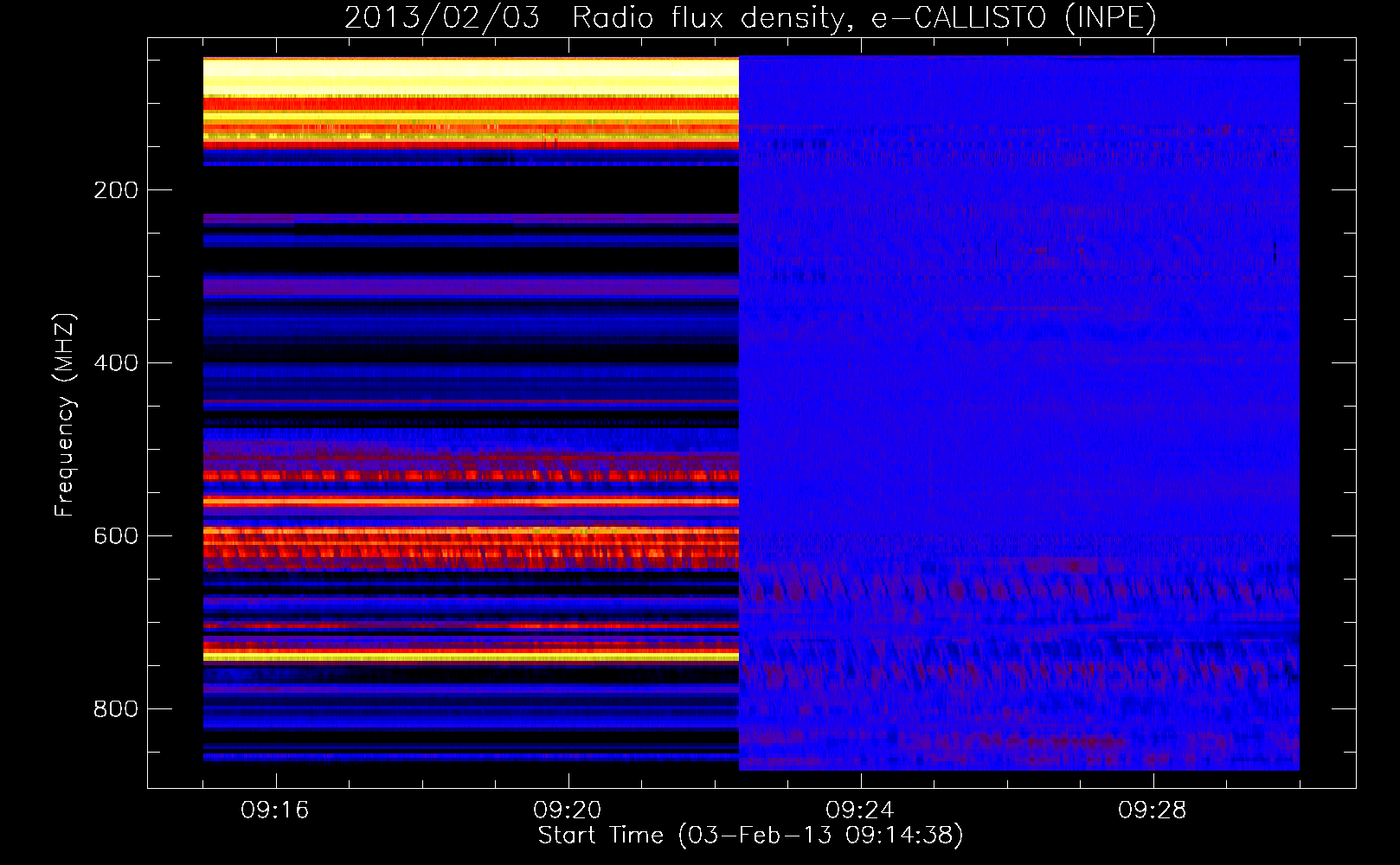The width and height of the screenshot is (1400, 865).
Task: Click the 200 frequency tick label
Action: pos(116,190)
